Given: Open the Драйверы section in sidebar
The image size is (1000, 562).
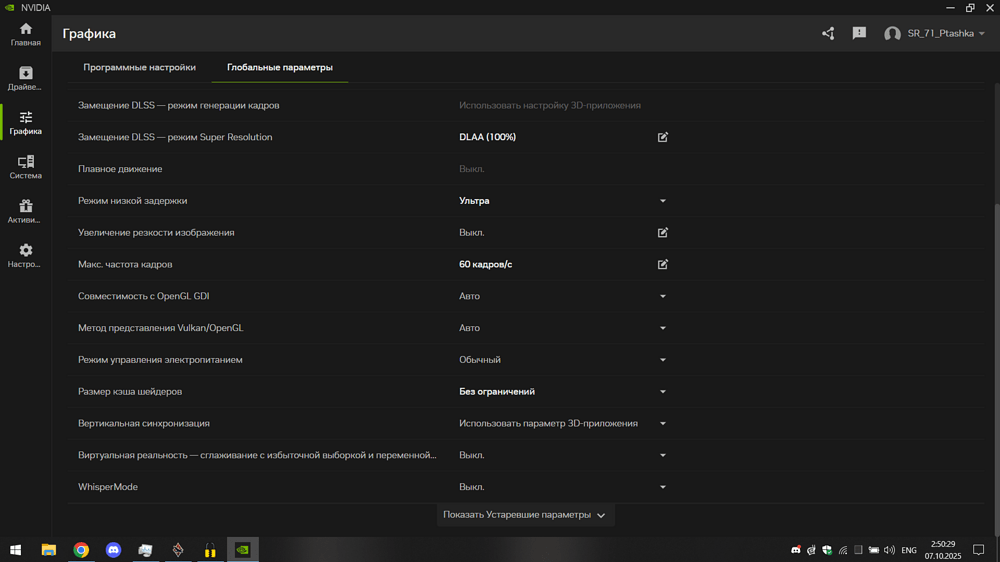Looking at the screenshot, I should (26, 78).
